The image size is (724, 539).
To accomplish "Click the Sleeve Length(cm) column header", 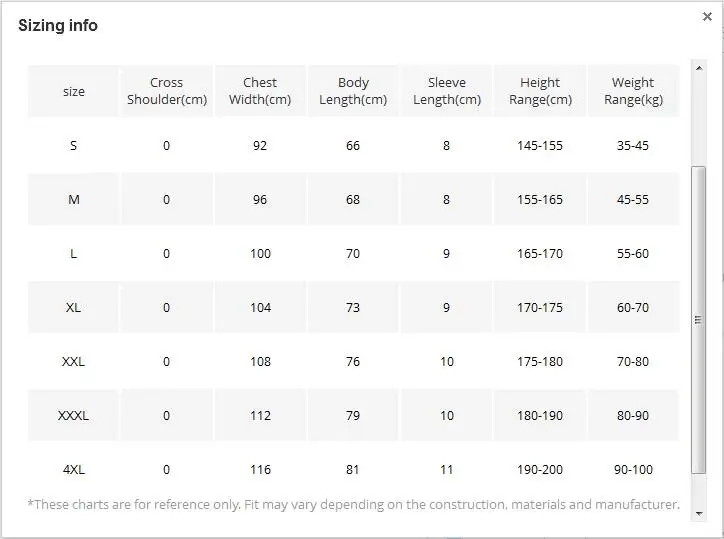I will point(447,91).
